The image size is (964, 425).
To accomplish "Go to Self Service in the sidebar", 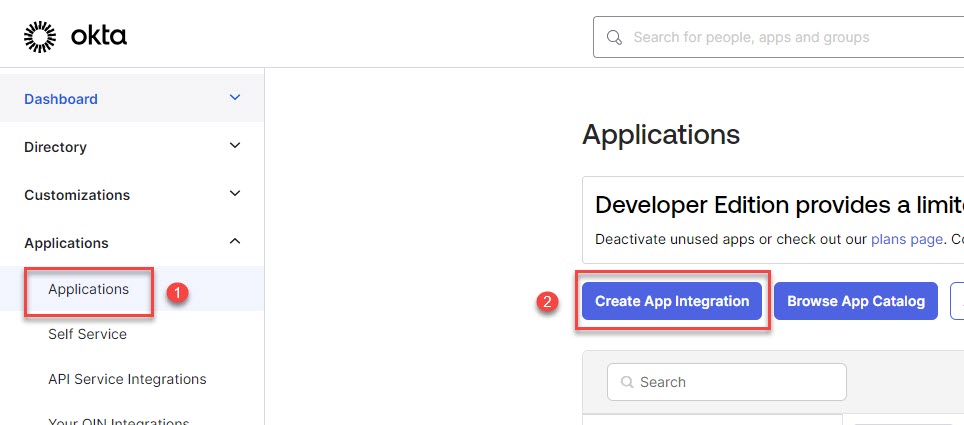I will (87, 334).
